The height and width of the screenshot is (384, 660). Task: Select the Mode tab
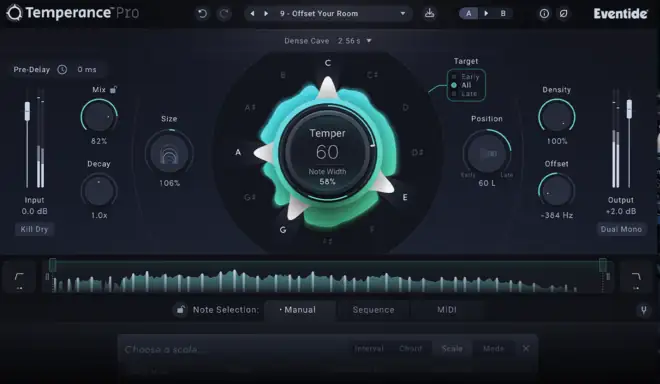(x=493, y=349)
